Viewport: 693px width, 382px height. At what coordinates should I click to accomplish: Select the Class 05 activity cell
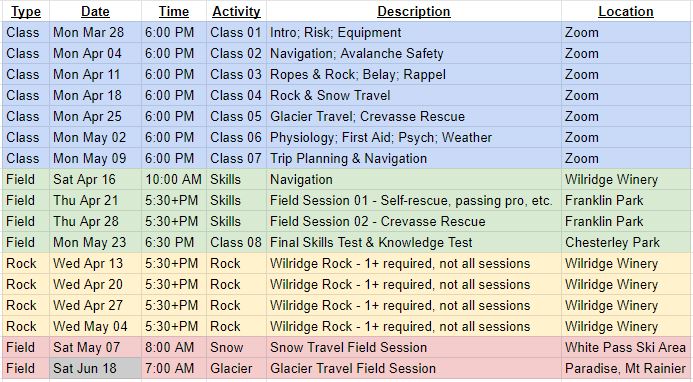[236, 117]
